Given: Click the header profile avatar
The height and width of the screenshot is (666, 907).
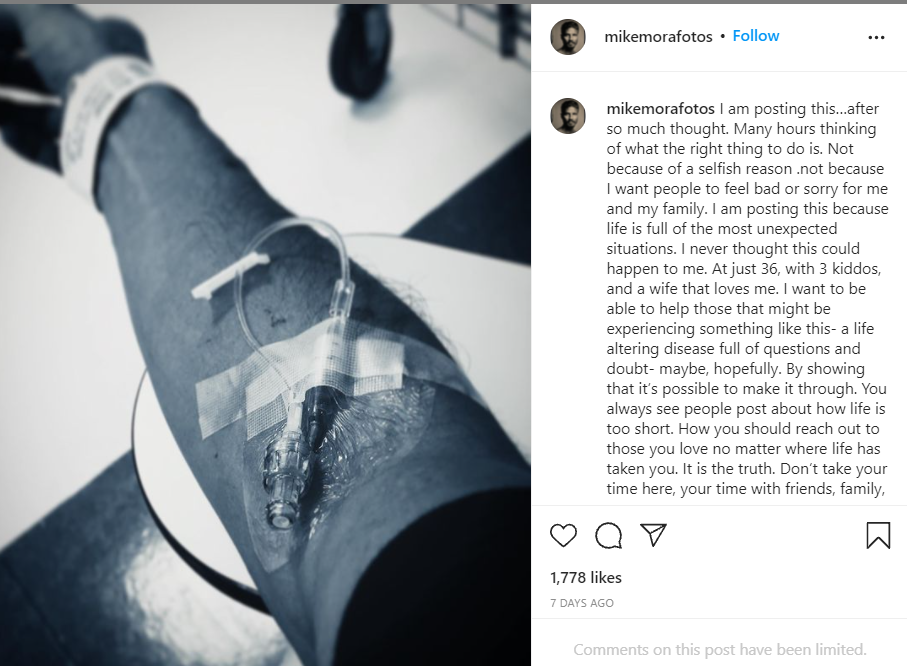Looking at the screenshot, I should [568, 37].
